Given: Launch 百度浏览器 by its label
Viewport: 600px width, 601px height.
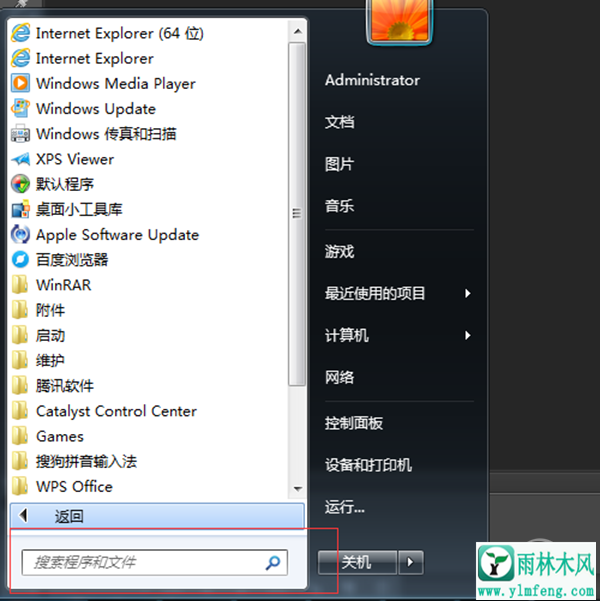Looking at the screenshot, I should (x=72, y=260).
